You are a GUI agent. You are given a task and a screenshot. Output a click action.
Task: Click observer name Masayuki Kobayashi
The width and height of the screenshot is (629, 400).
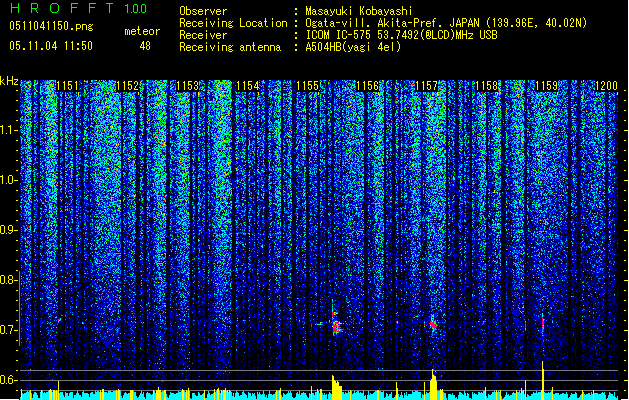pos(358,11)
